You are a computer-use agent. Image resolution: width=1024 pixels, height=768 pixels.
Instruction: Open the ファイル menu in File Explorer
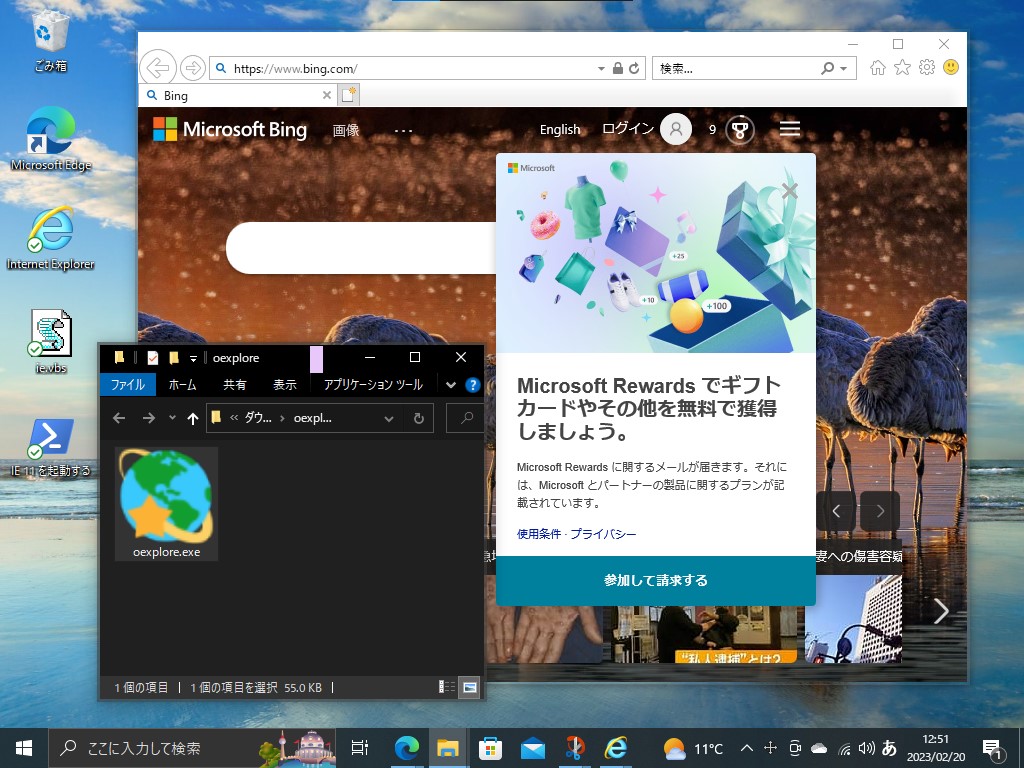tap(128, 384)
